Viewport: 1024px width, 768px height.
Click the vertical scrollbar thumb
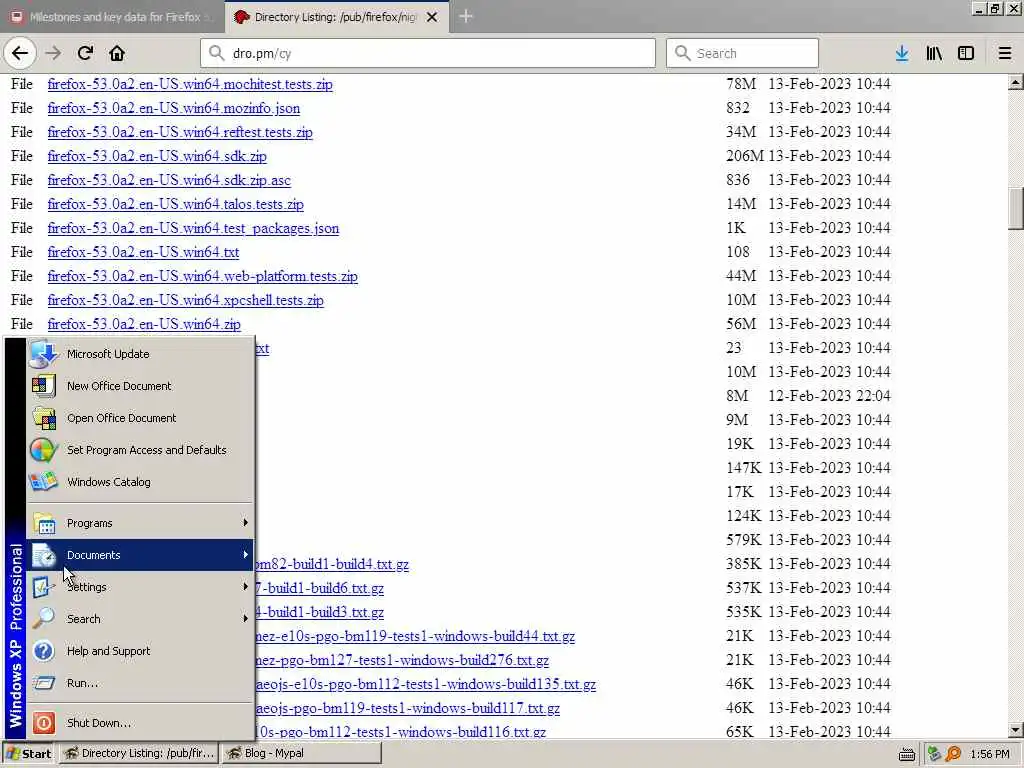coord(1016,208)
